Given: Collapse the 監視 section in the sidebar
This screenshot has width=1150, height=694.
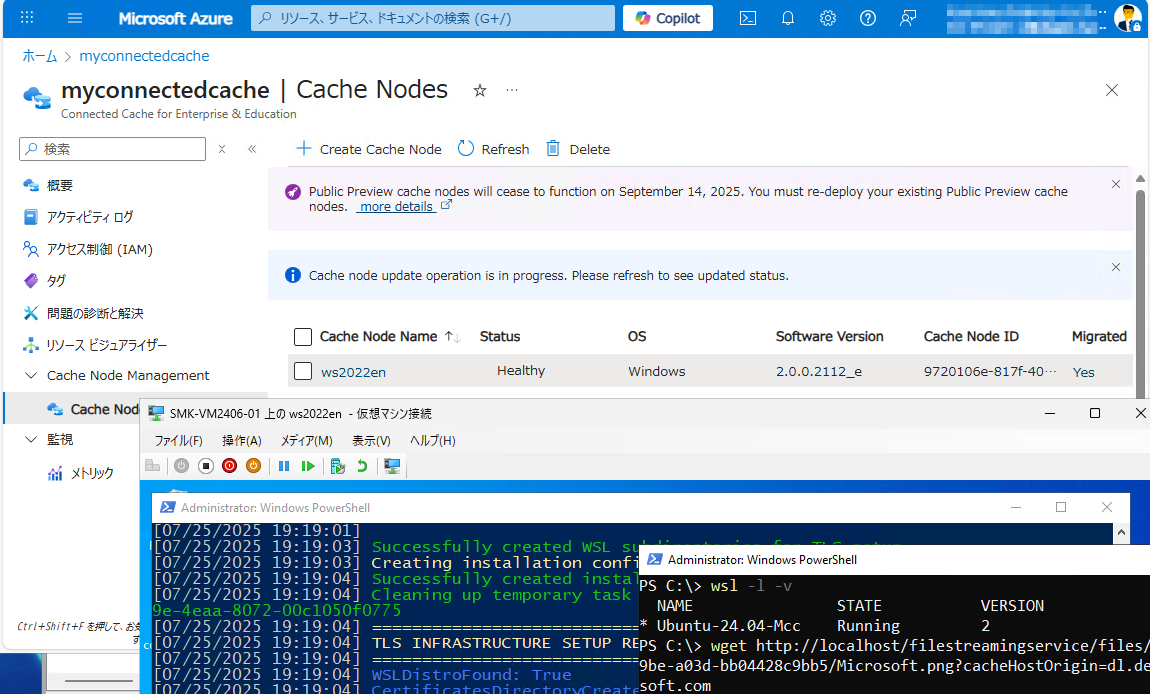Looking at the screenshot, I should coord(31,439).
